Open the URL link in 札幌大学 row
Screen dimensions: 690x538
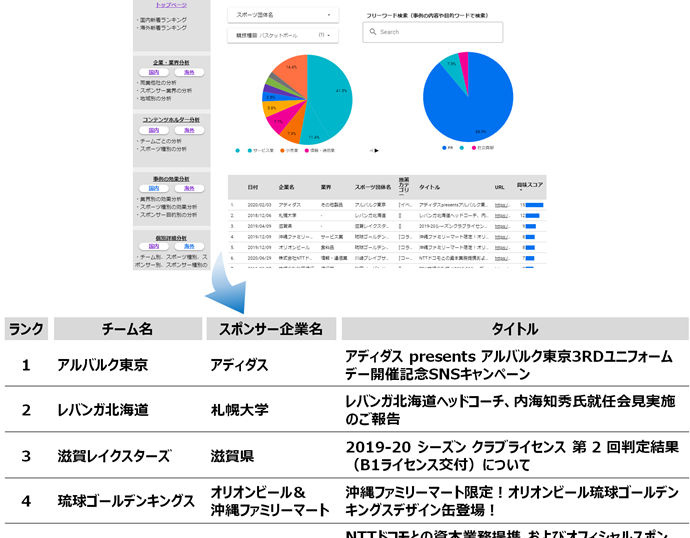point(502,216)
